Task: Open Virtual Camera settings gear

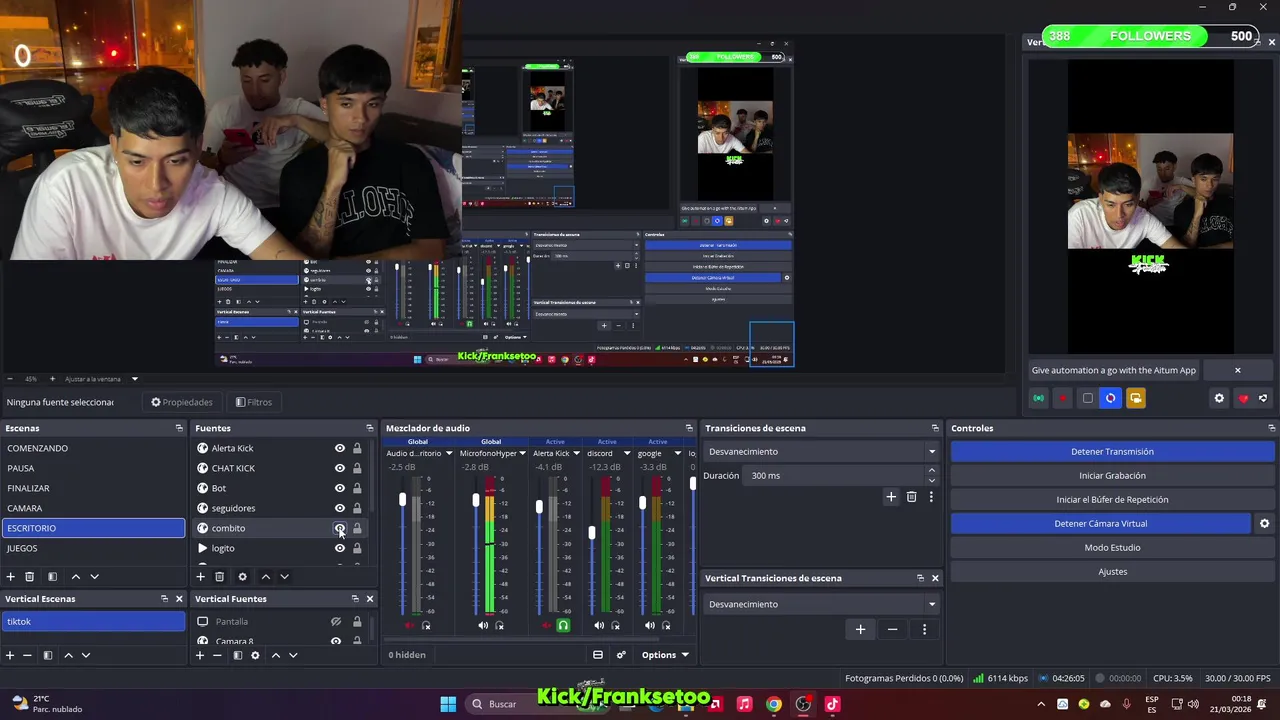Action: 1264,523
